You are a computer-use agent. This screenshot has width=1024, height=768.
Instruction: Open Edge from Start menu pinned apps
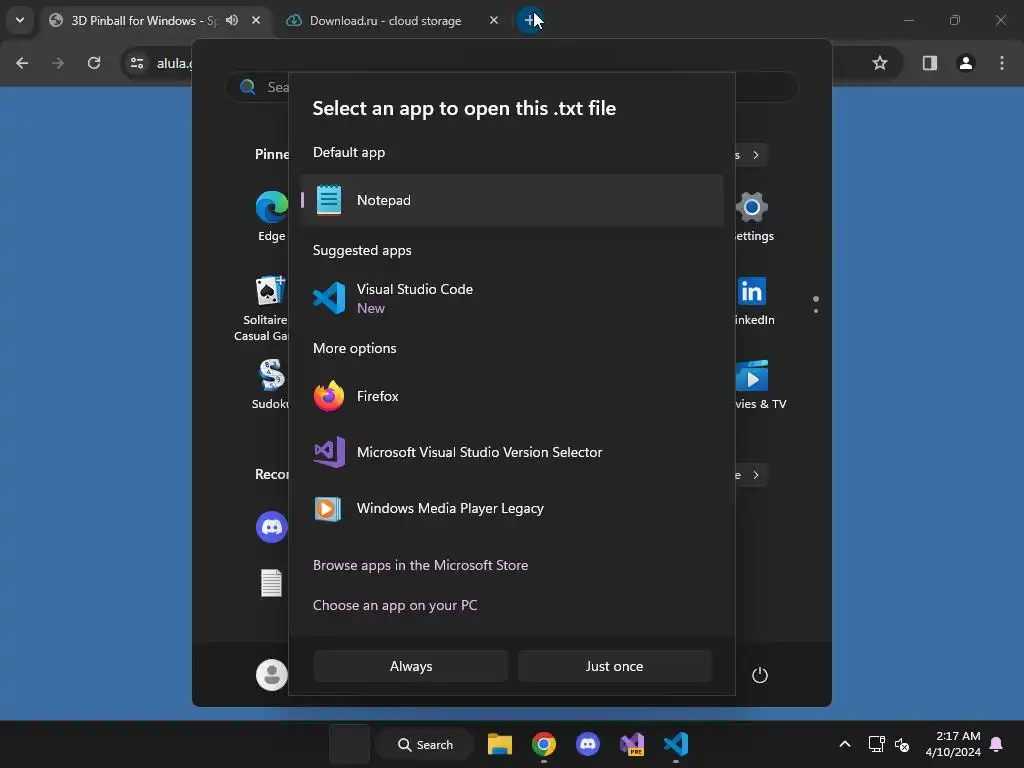272,216
